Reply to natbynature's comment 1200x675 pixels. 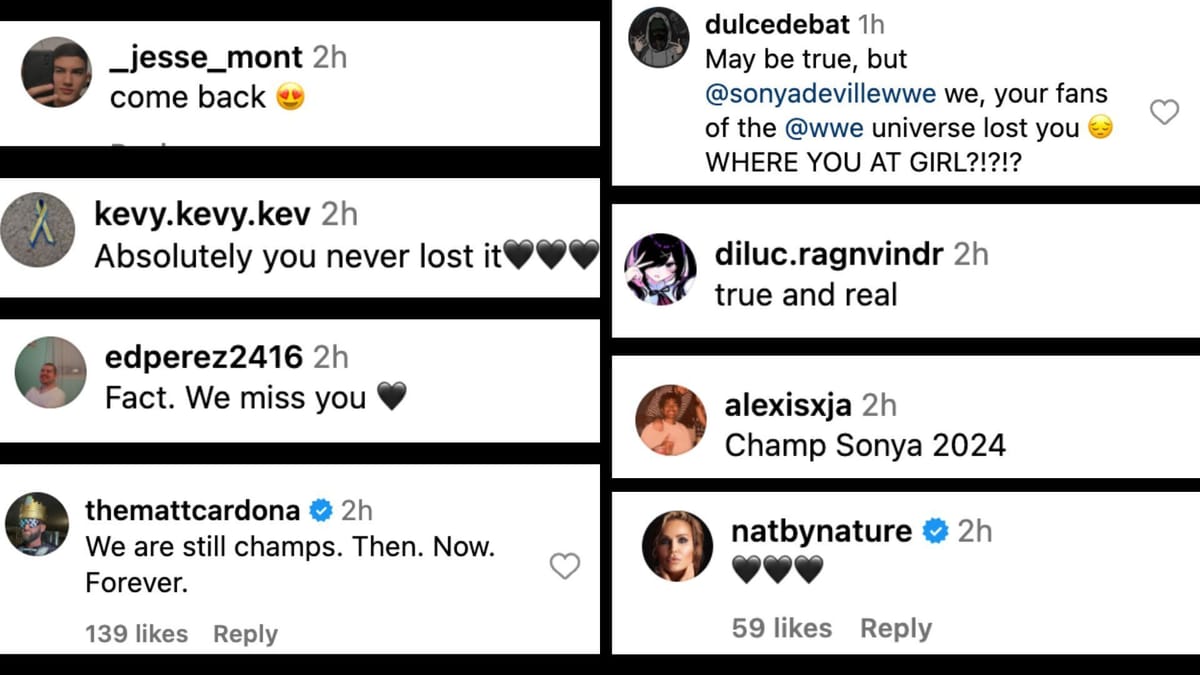(896, 628)
